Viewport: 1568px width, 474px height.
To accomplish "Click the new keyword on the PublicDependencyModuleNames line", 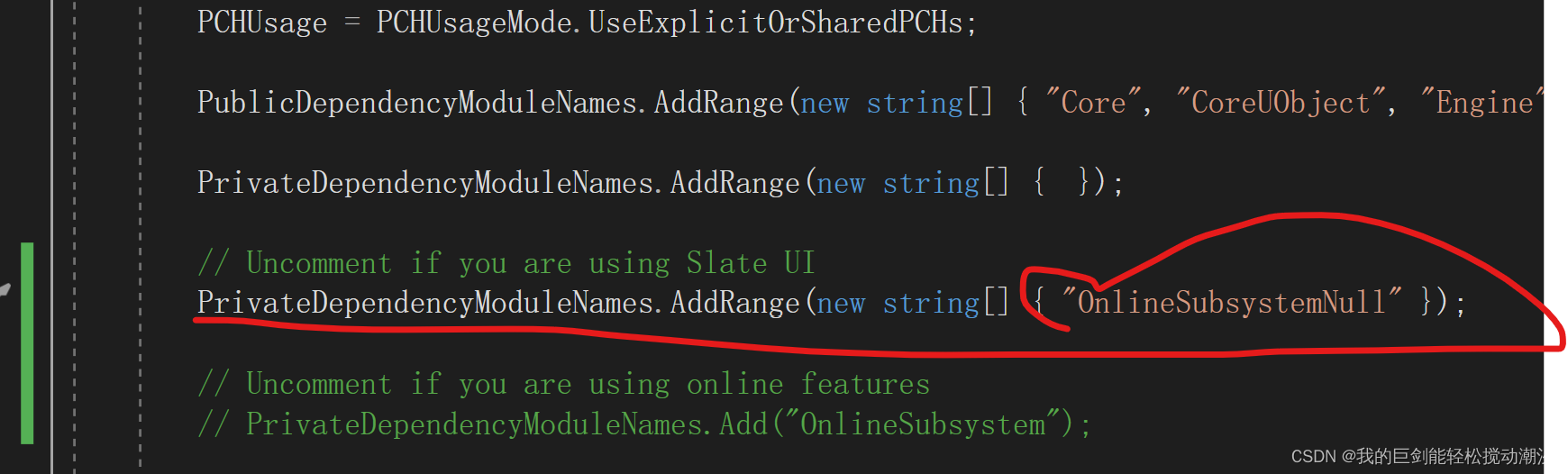I will coord(824,104).
